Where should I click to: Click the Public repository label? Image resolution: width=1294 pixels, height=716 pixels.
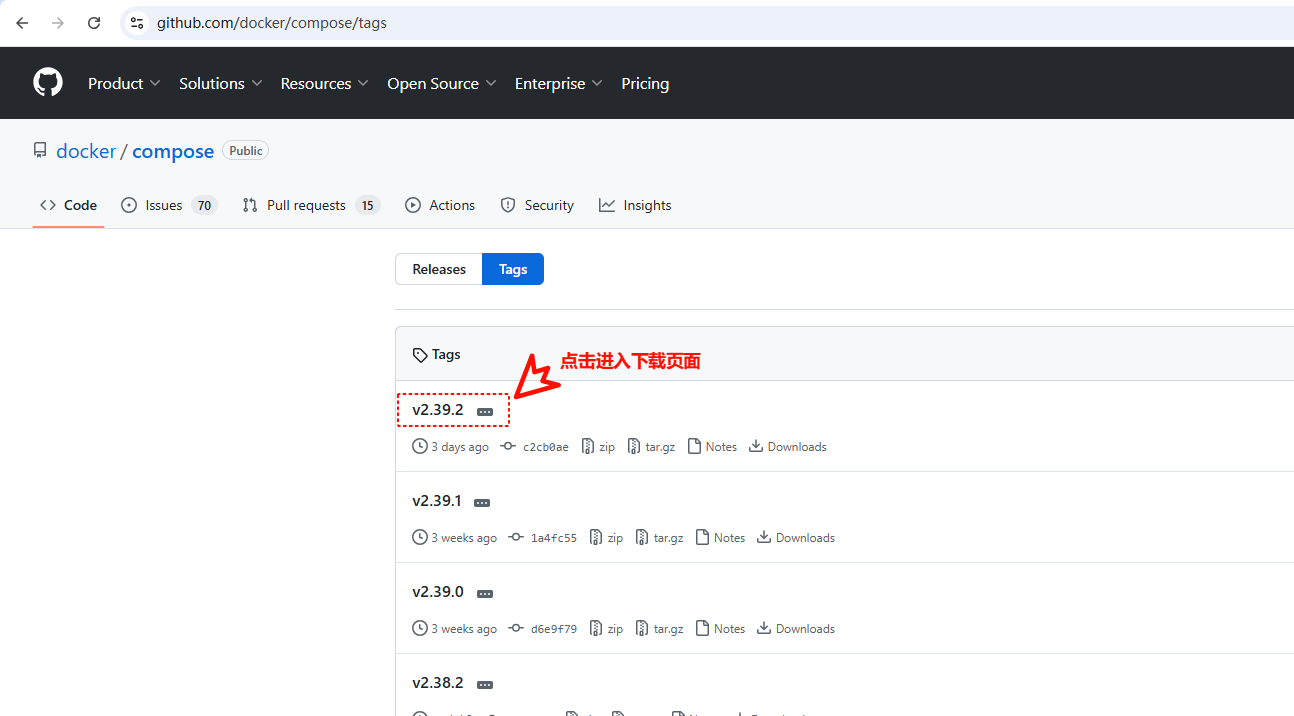(245, 151)
